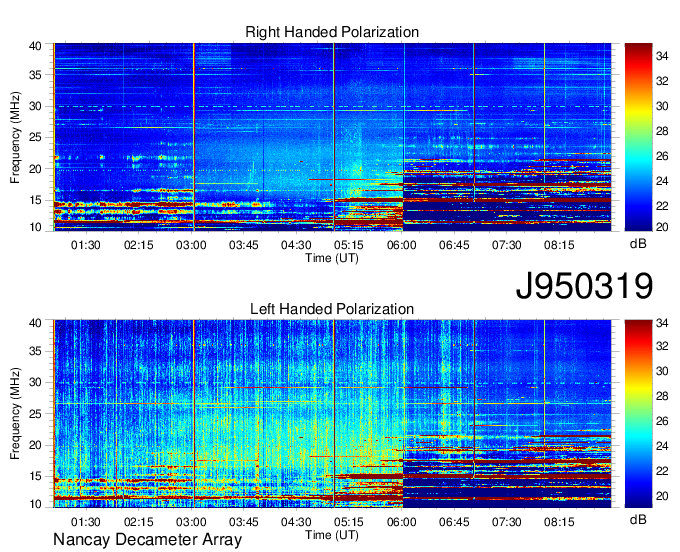Click the 01:30 tick label under bottom plot
This screenshot has width=680, height=552.
tap(85, 522)
